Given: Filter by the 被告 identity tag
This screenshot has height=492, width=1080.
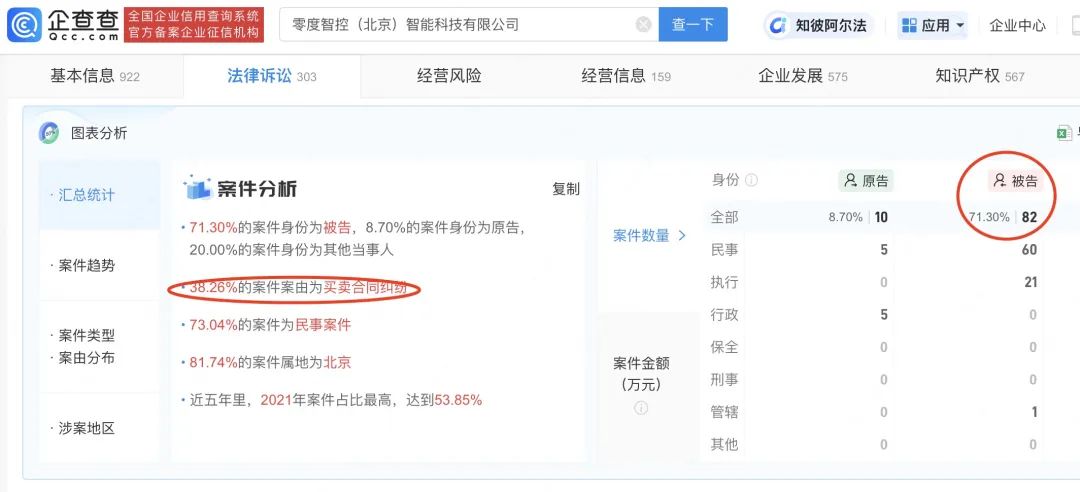Looking at the screenshot, I should coord(1015,181).
